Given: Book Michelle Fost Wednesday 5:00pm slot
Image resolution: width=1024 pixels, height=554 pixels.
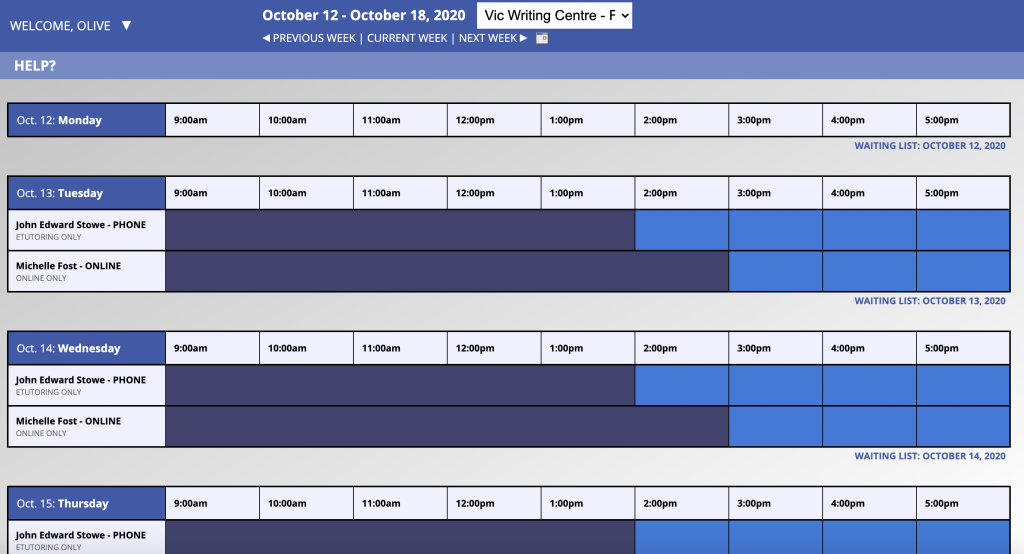Looking at the screenshot, I should click(963, 426).
